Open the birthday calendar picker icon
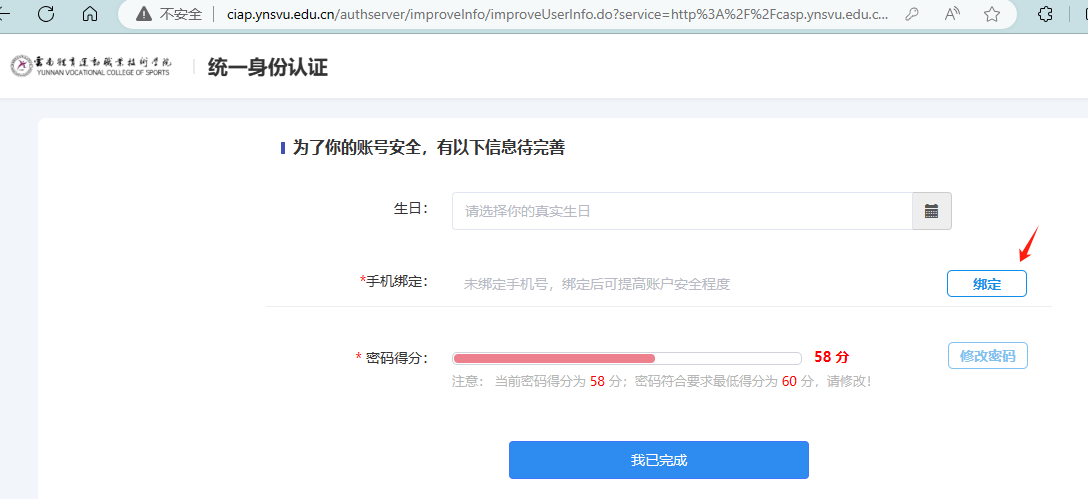Screen dimensions: 1088x499 [x=931, y=211]
